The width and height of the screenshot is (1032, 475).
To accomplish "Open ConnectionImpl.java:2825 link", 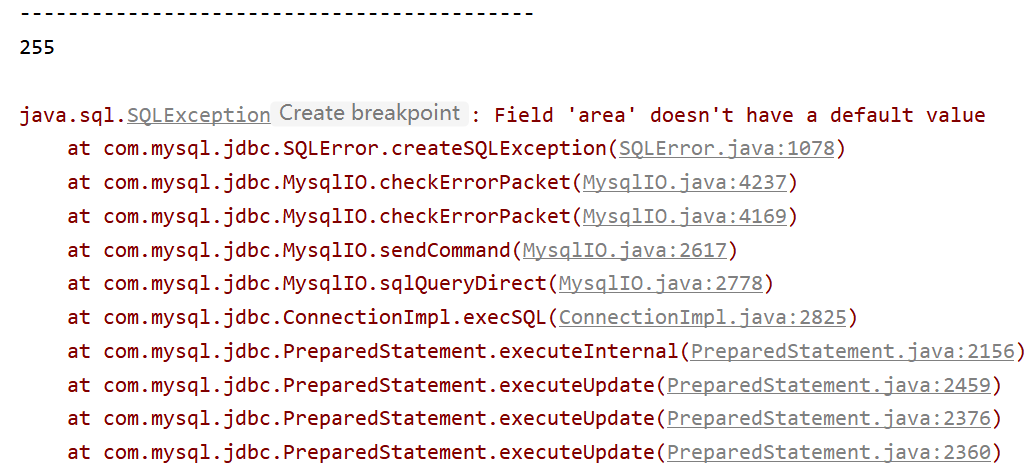I will [702, 318].
